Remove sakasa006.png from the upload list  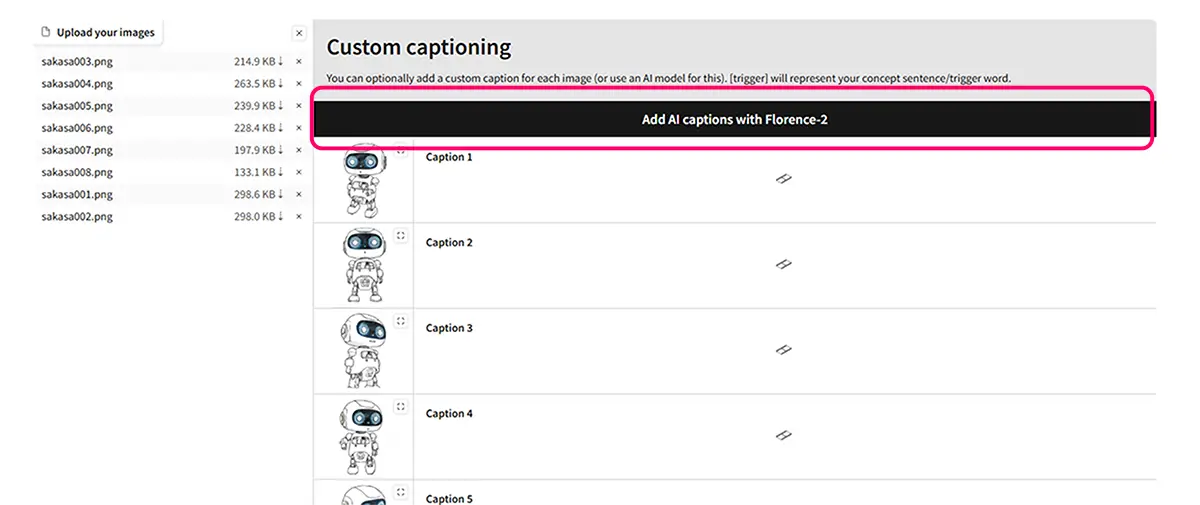point(298,127)
